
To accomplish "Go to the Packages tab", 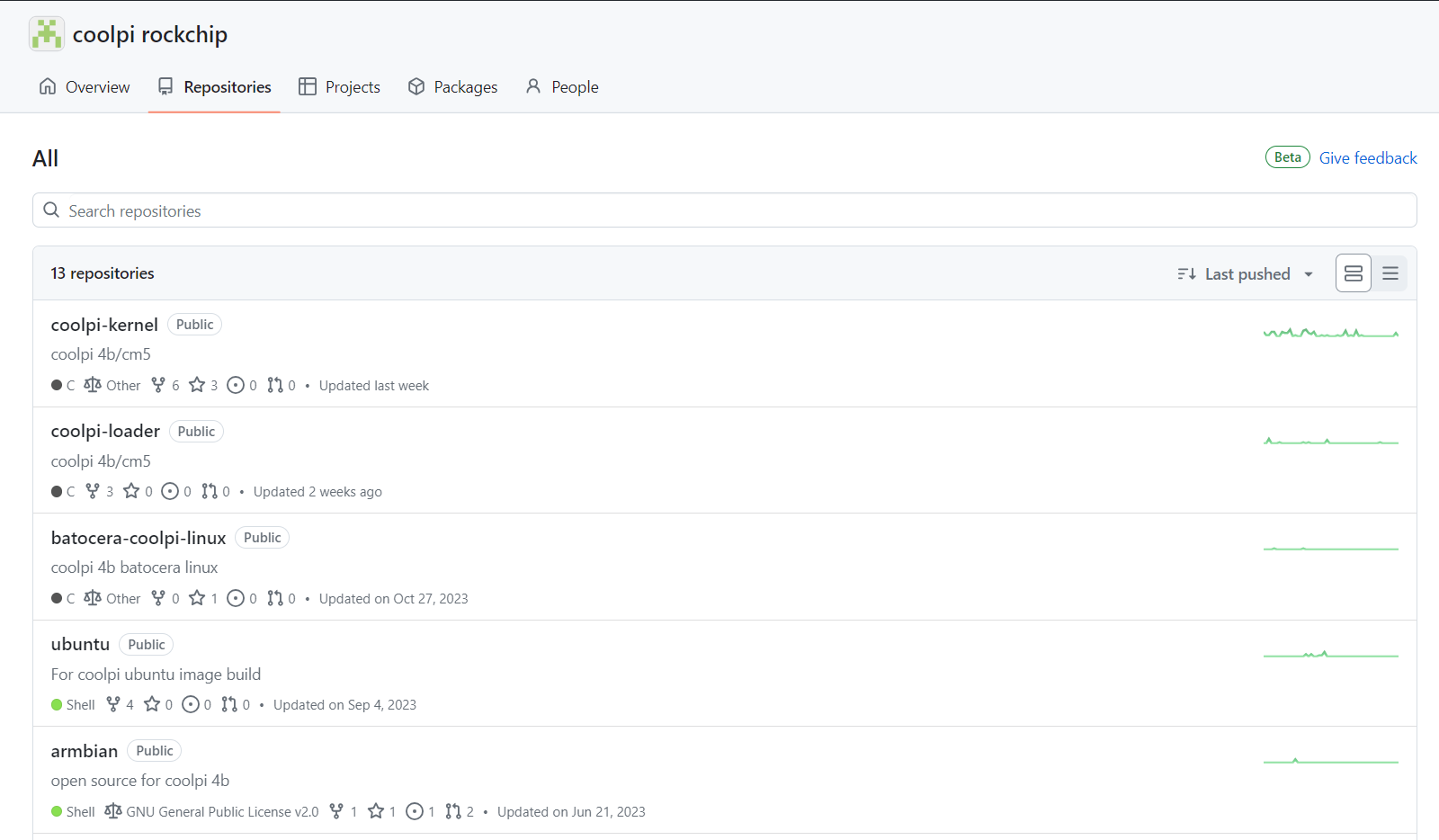I will 452,87.
